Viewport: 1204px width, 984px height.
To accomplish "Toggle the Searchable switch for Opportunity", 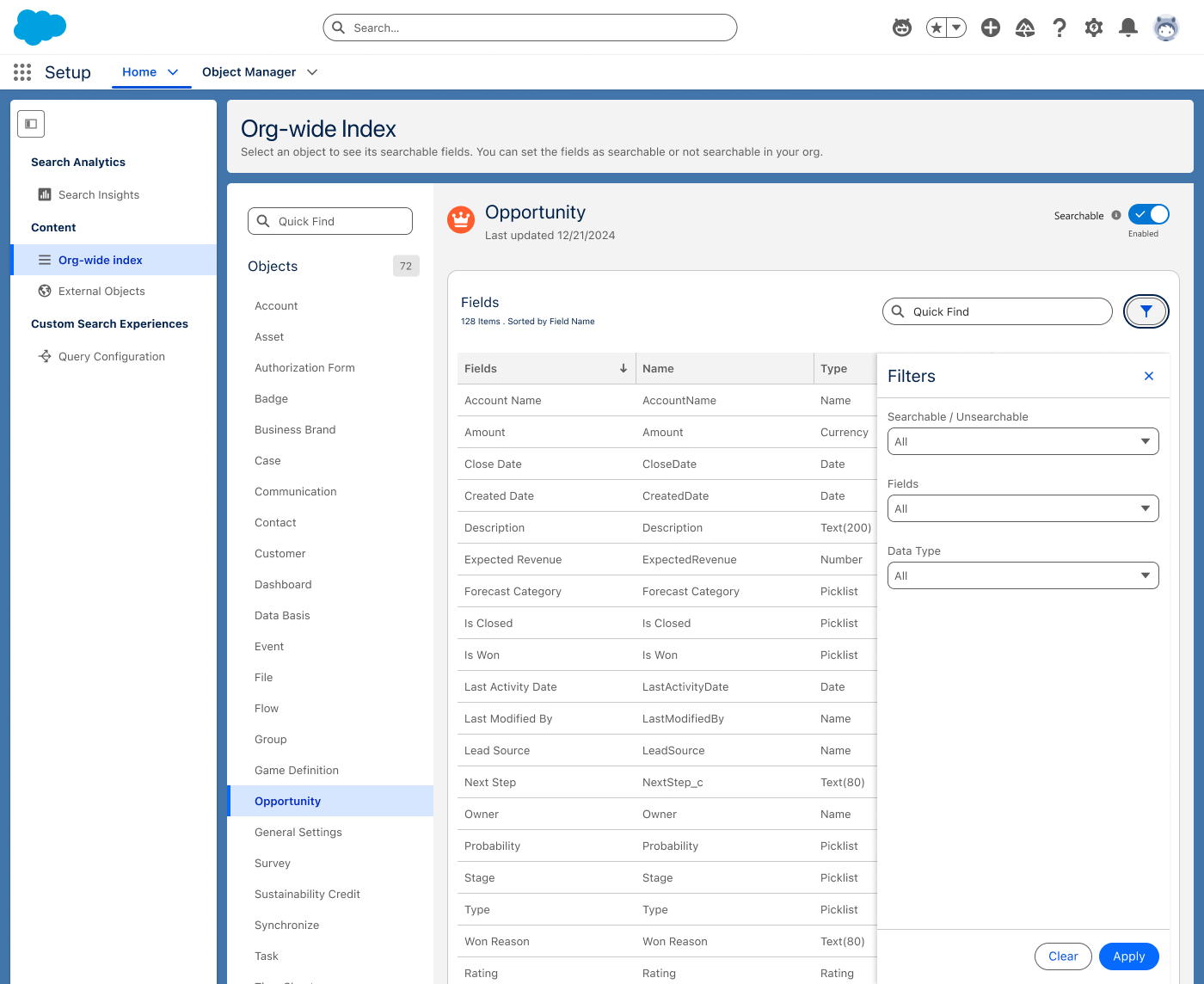I will [x=1148, y=214].
